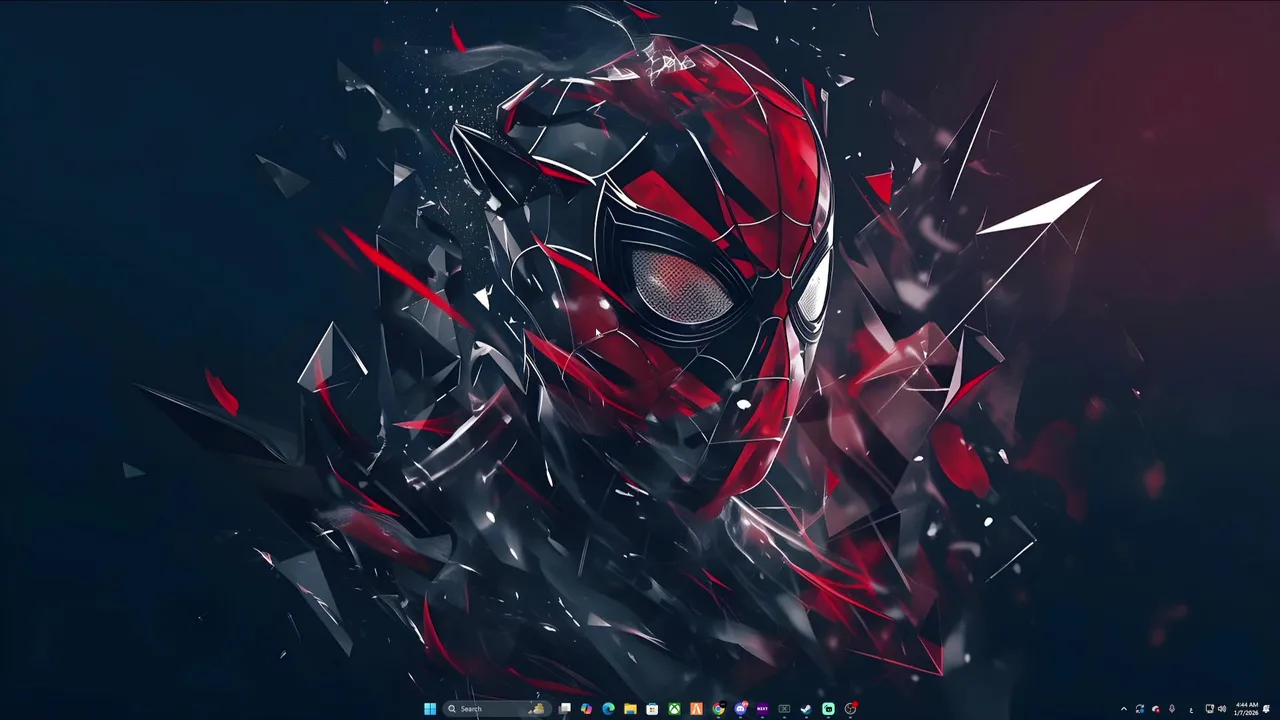Click the taskbar Search box
Image resolution: width=1280 pixels, height=720 pixels.
tap(497, 709)
